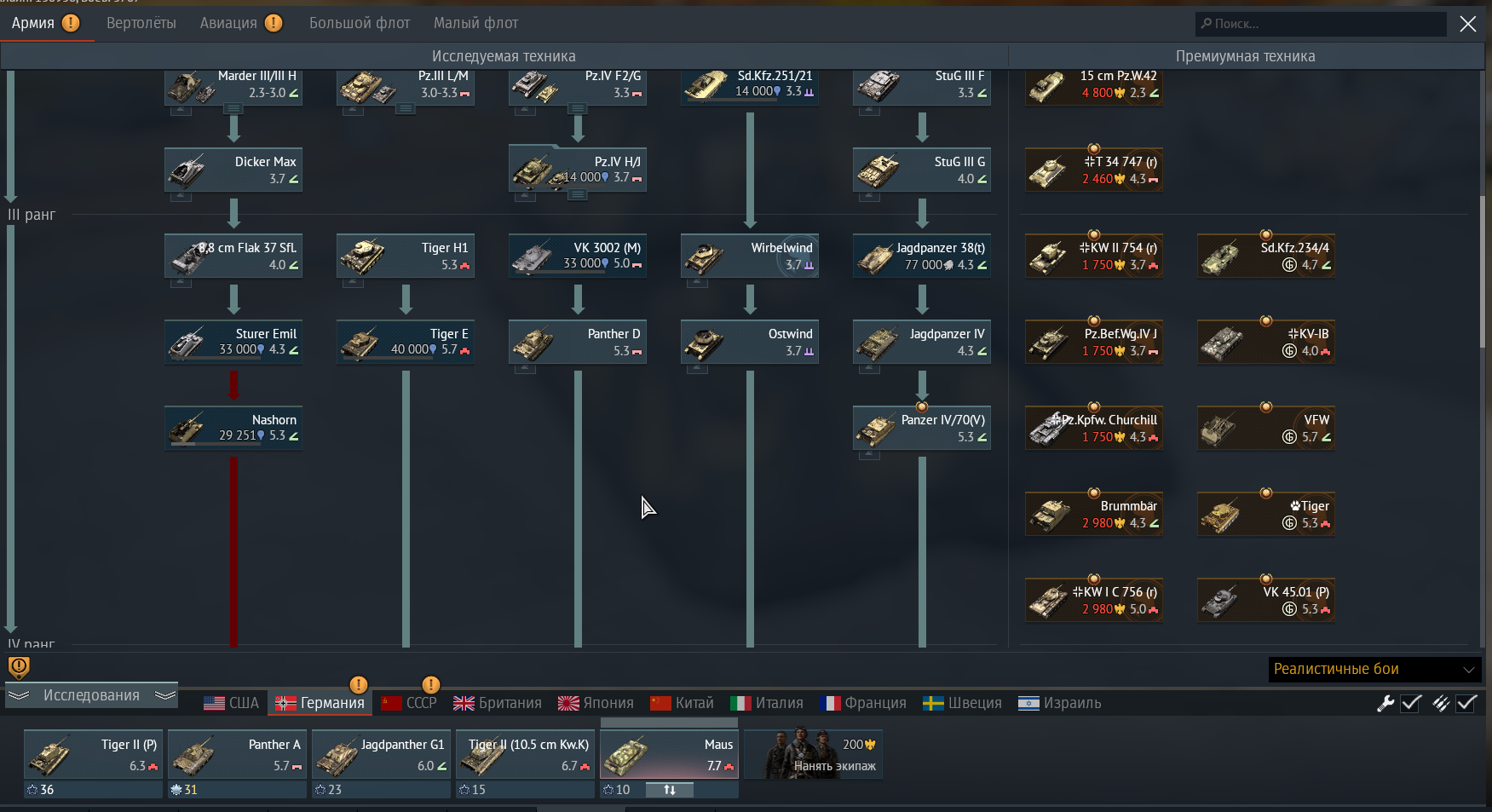Select the Британия nation tab
The width and height of the screenshot is (1492, 812).
pos(498,703)
